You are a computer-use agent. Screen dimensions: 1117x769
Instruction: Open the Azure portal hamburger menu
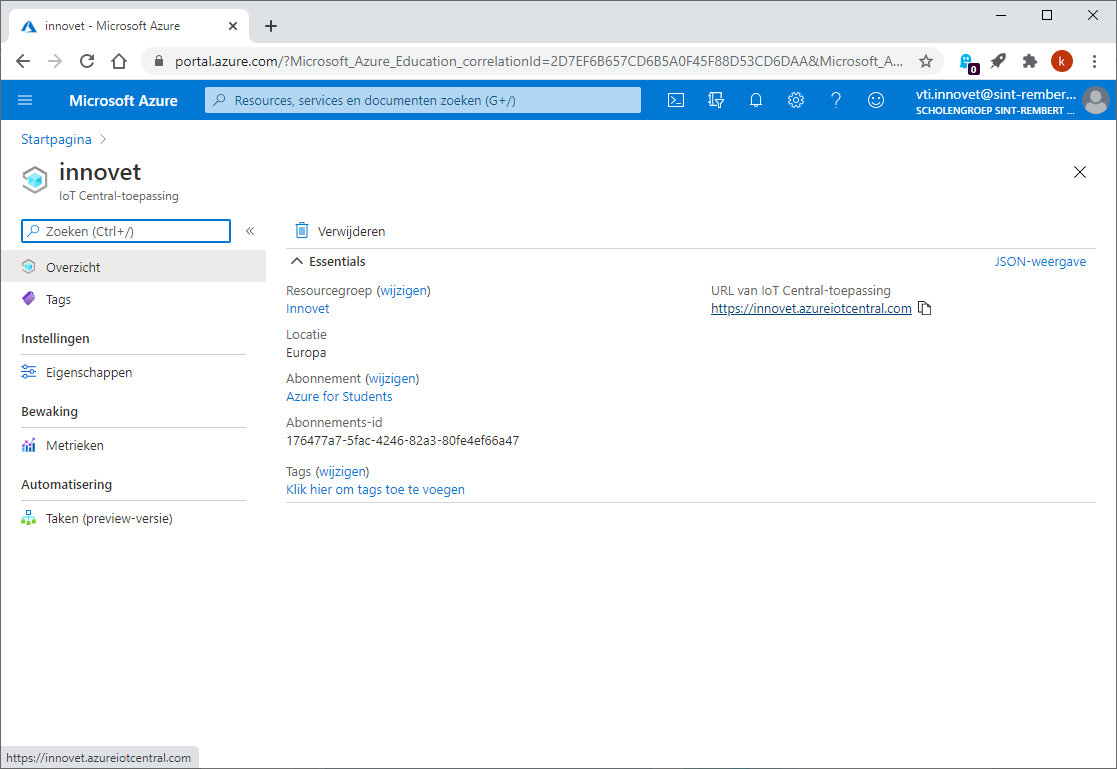[25, 100]
